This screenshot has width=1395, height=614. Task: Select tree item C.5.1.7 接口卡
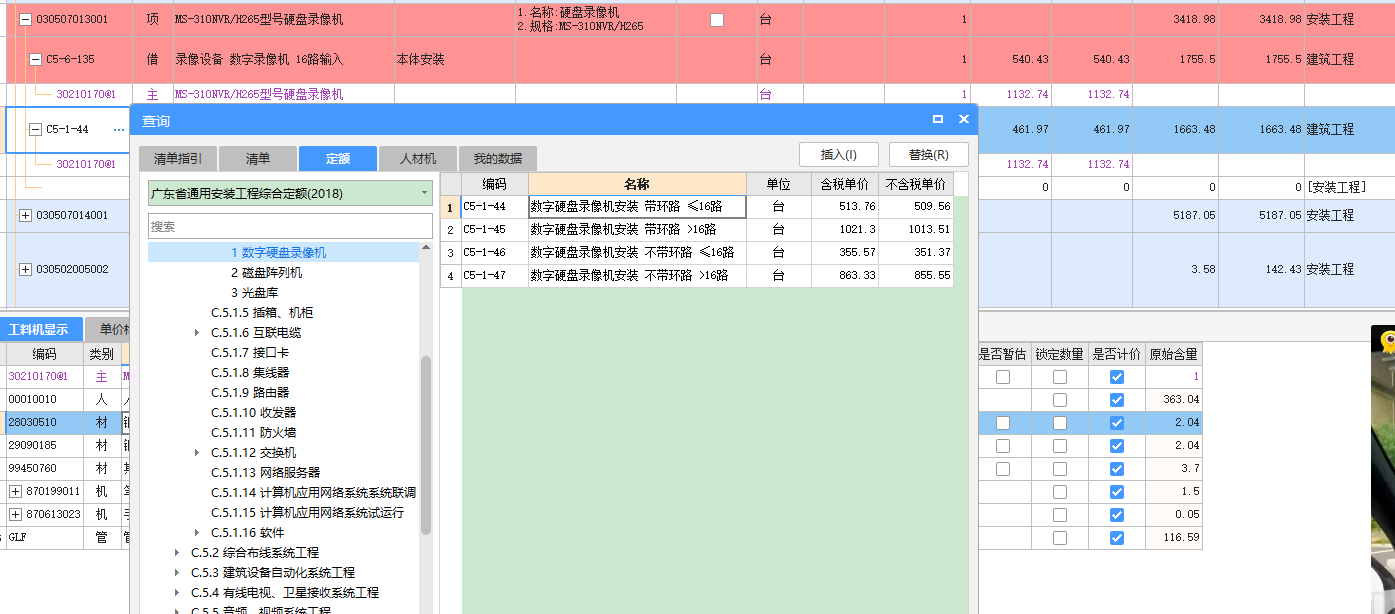pos(250,353)
